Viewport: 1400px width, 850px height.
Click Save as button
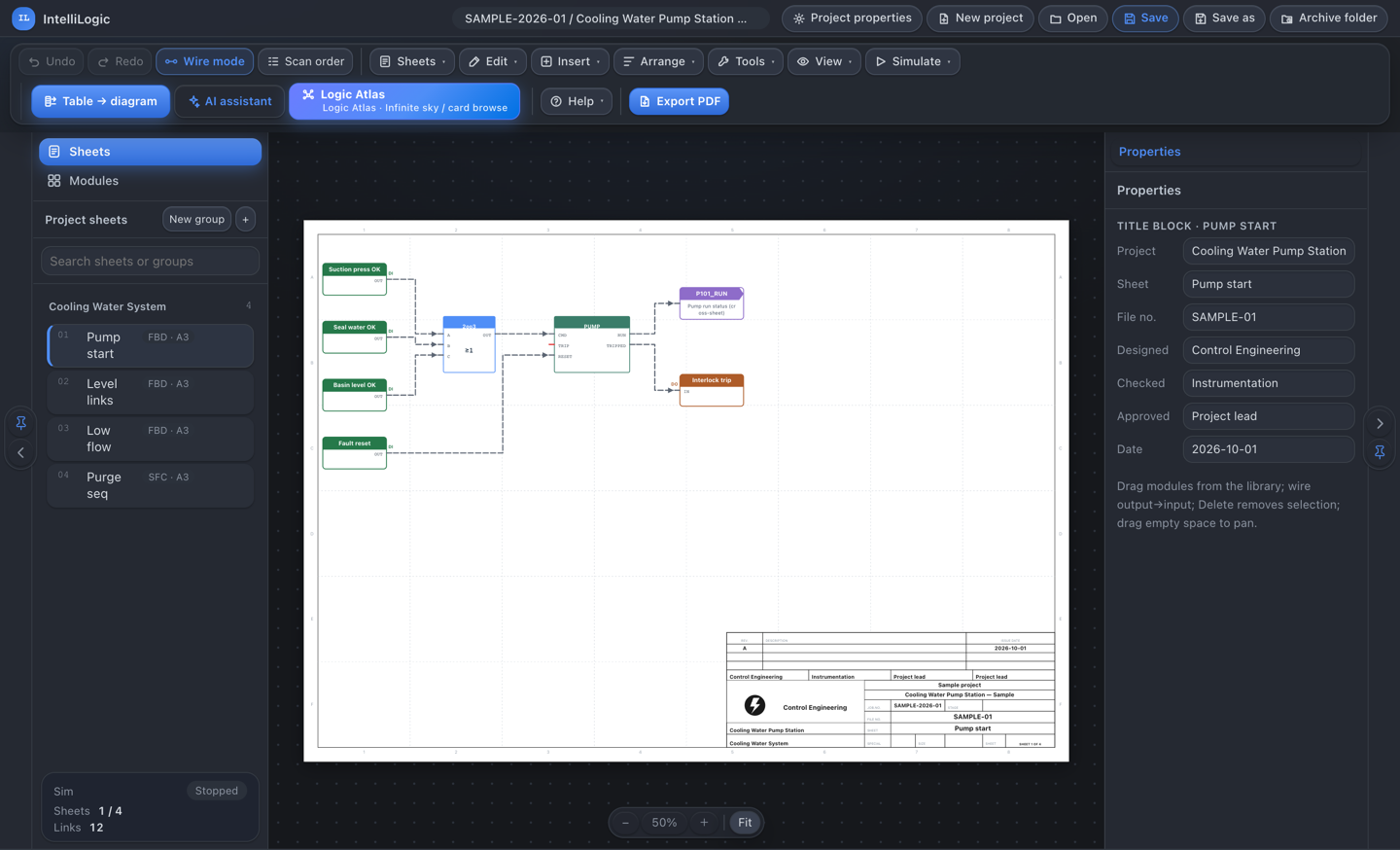coord(1224,18)
